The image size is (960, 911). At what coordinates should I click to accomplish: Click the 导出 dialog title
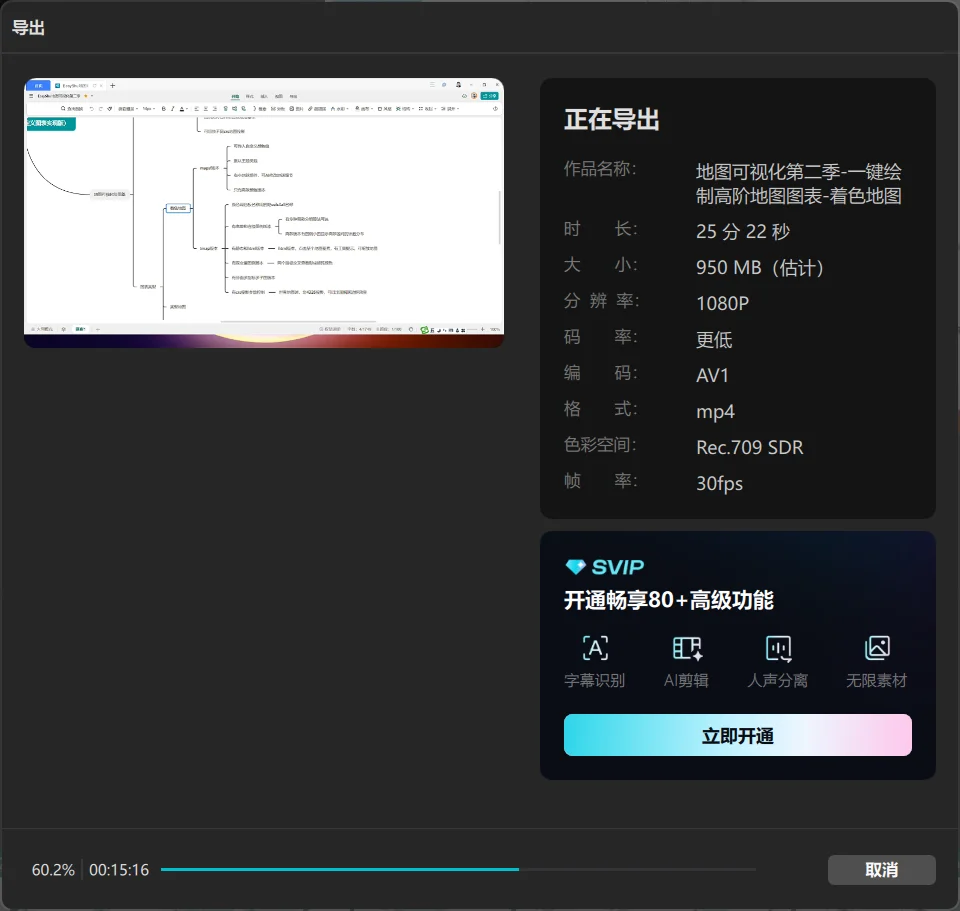click(x=28, y=28)
